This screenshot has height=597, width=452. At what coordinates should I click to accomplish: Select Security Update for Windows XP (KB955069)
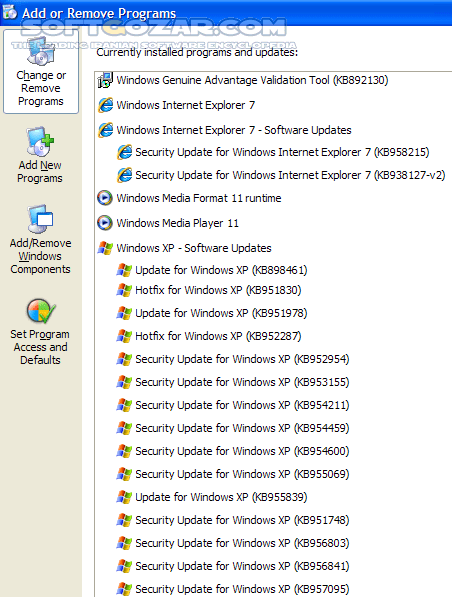coord(242,474)
